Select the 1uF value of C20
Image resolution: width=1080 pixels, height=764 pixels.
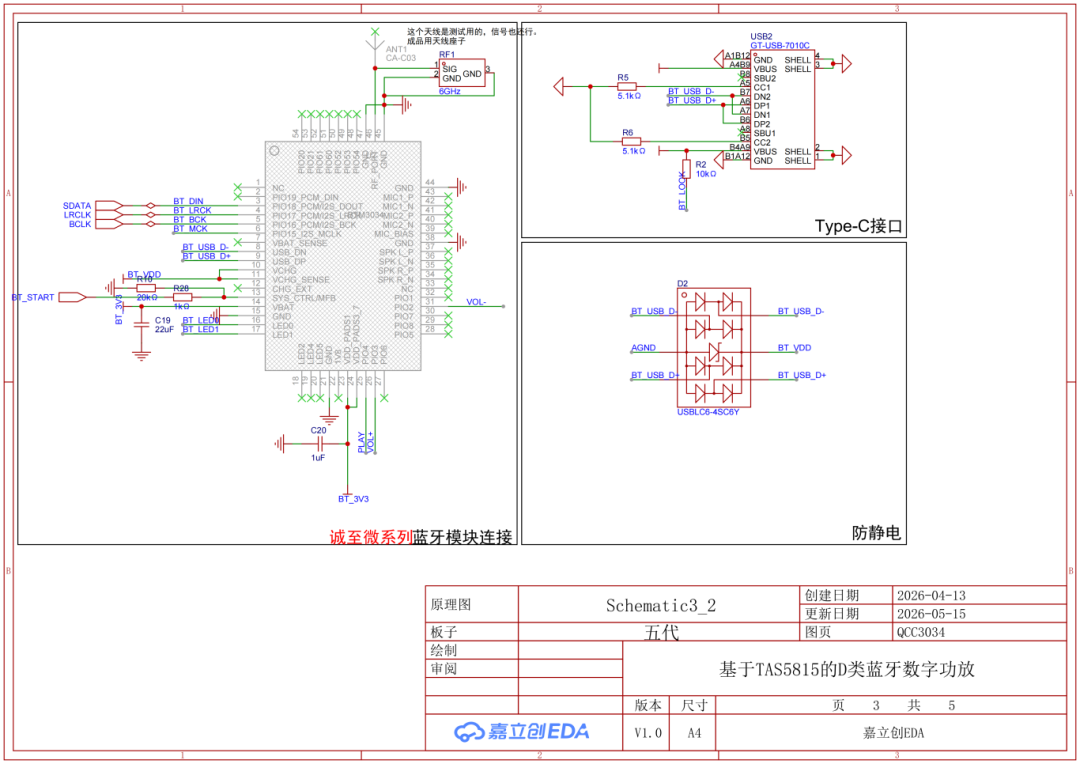pos(318,457)
